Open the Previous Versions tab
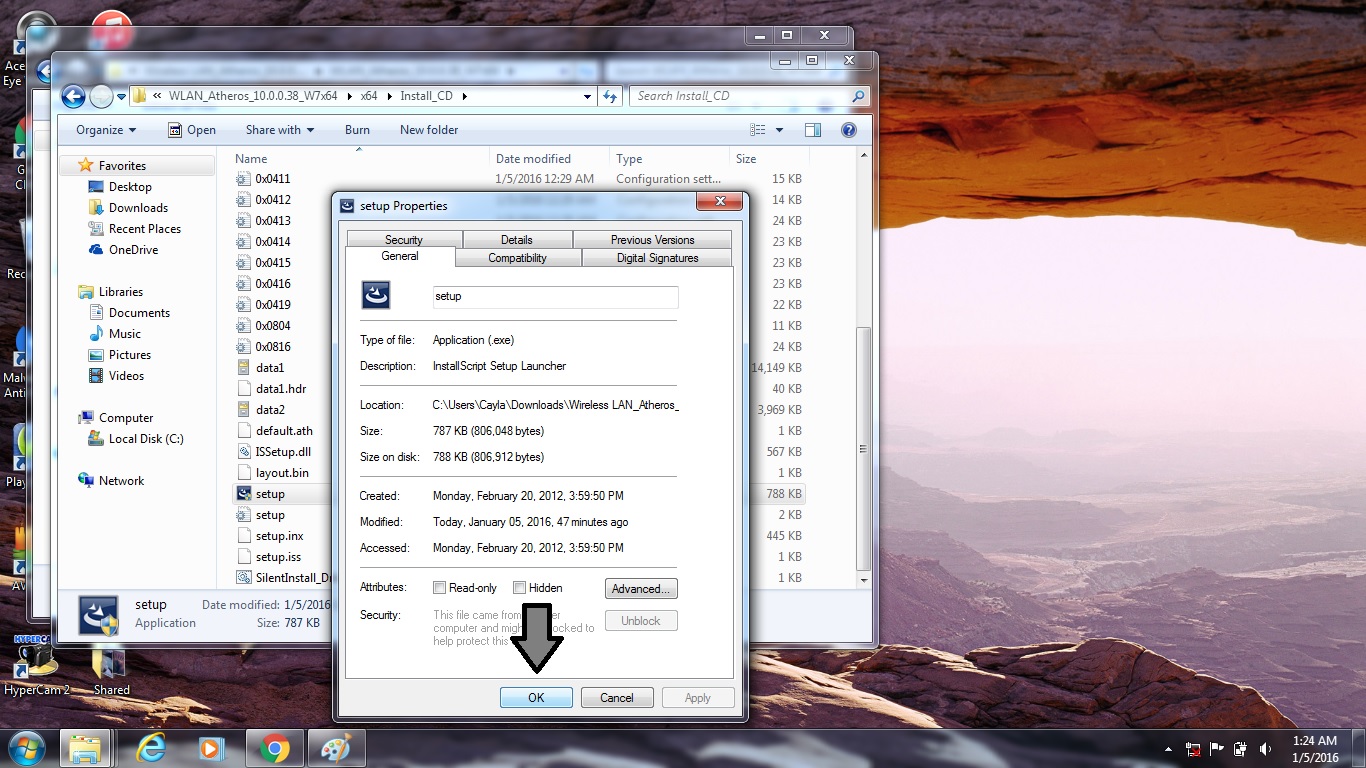This screenshot has height=768, width=1366. tap(652, 240)
